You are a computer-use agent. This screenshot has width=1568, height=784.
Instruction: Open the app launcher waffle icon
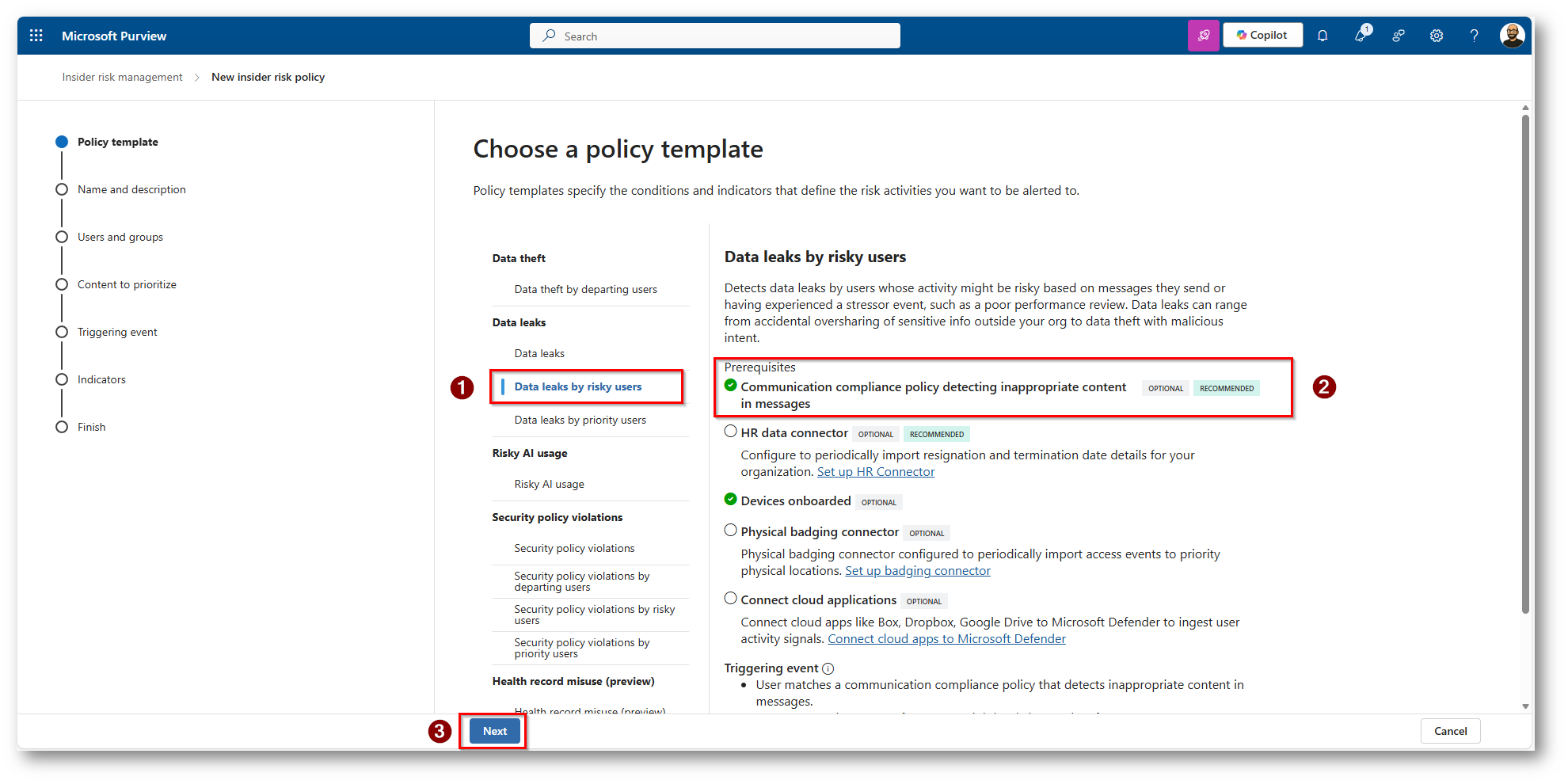tap(36, 36)
